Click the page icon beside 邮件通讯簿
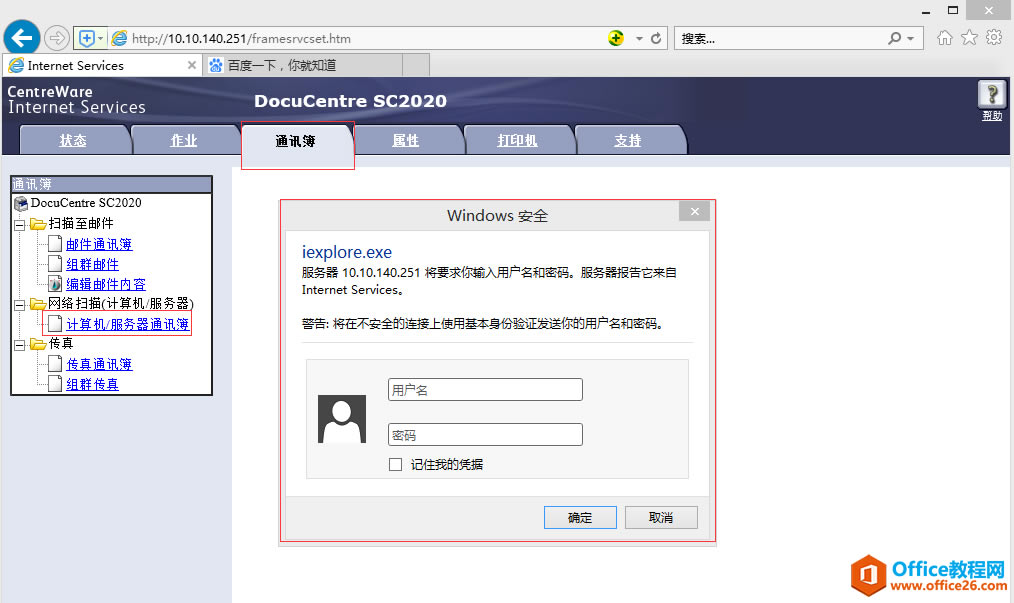1014x603 pixels. (55, 244)
